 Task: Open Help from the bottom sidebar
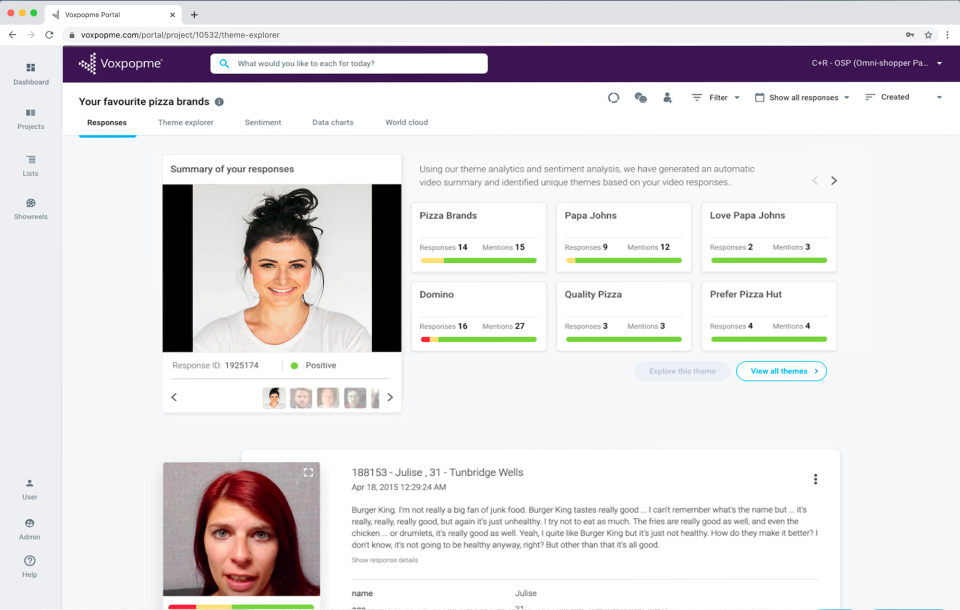pos(30,566)
